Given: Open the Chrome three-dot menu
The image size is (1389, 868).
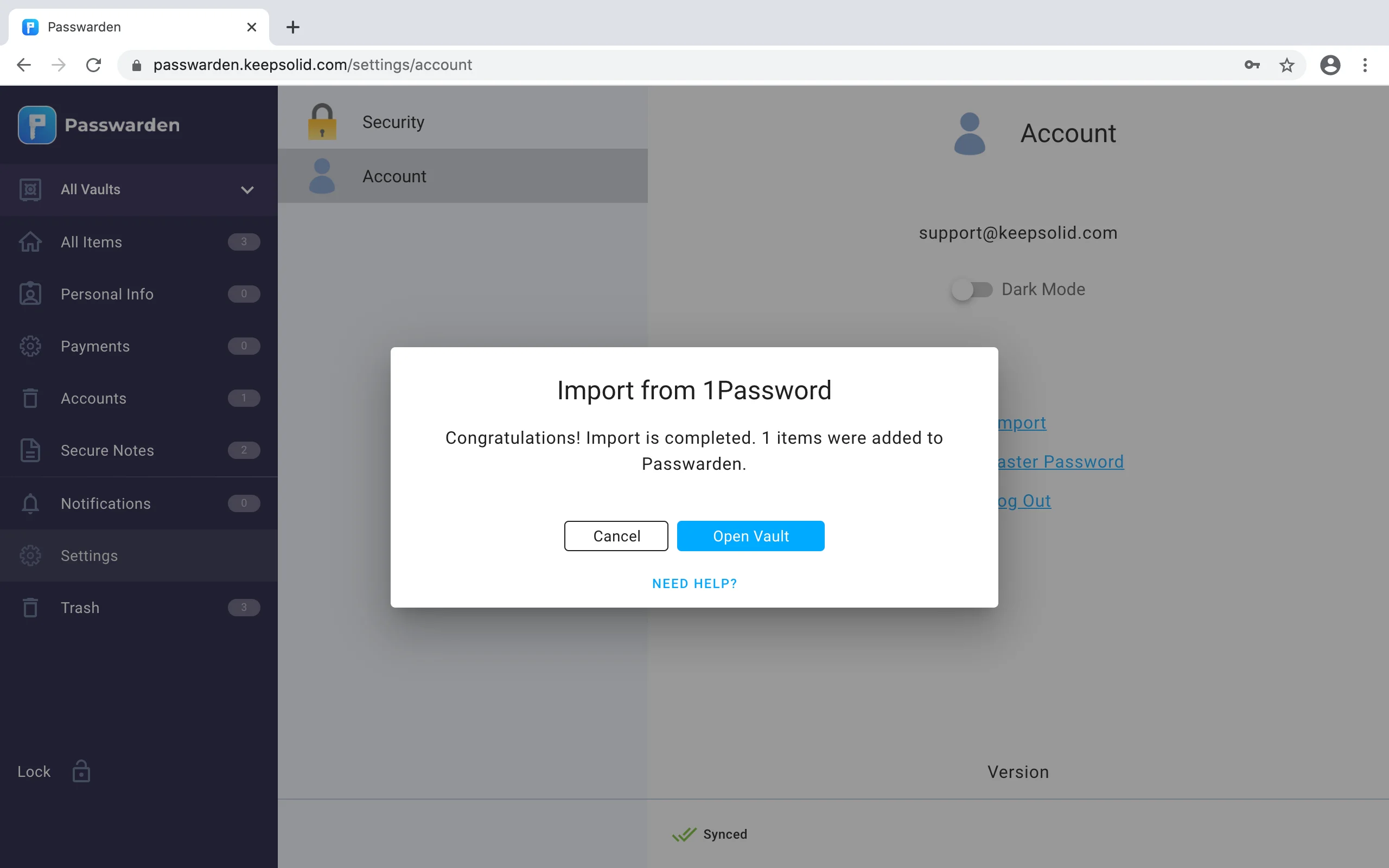Looking at the screenshot, I should 1365,65.
